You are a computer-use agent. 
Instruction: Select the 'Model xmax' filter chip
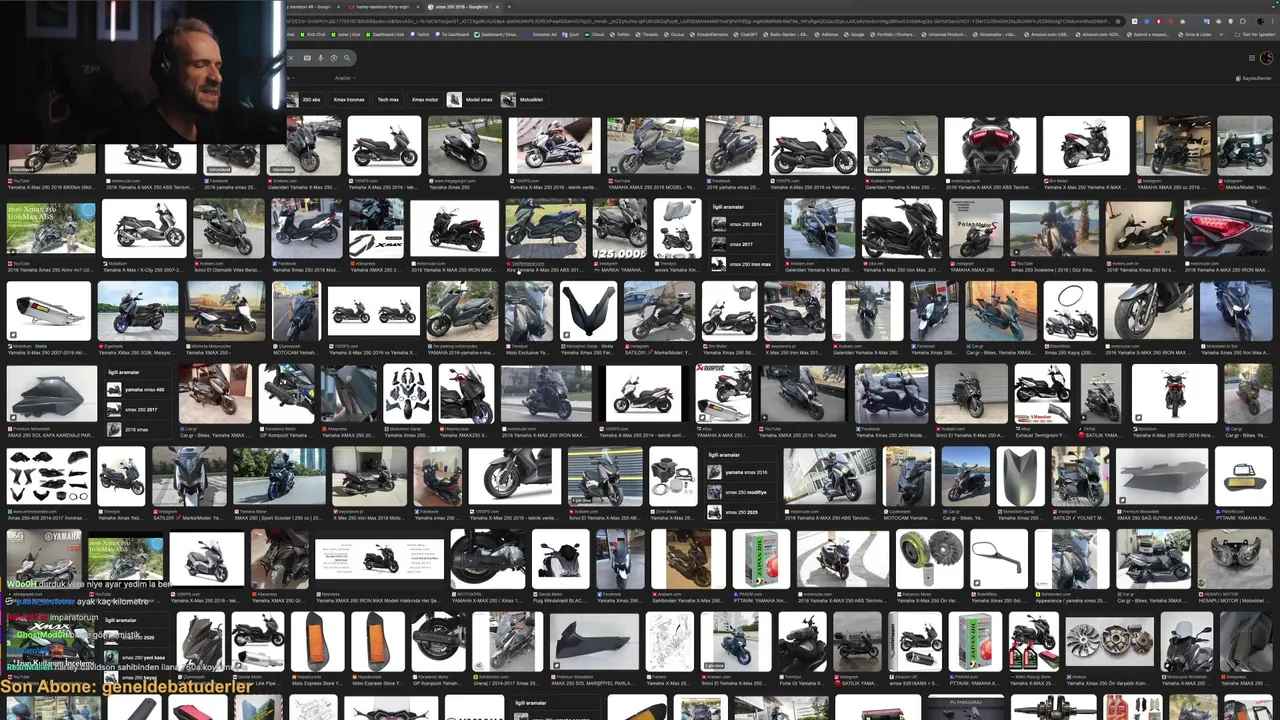[471, 100]
